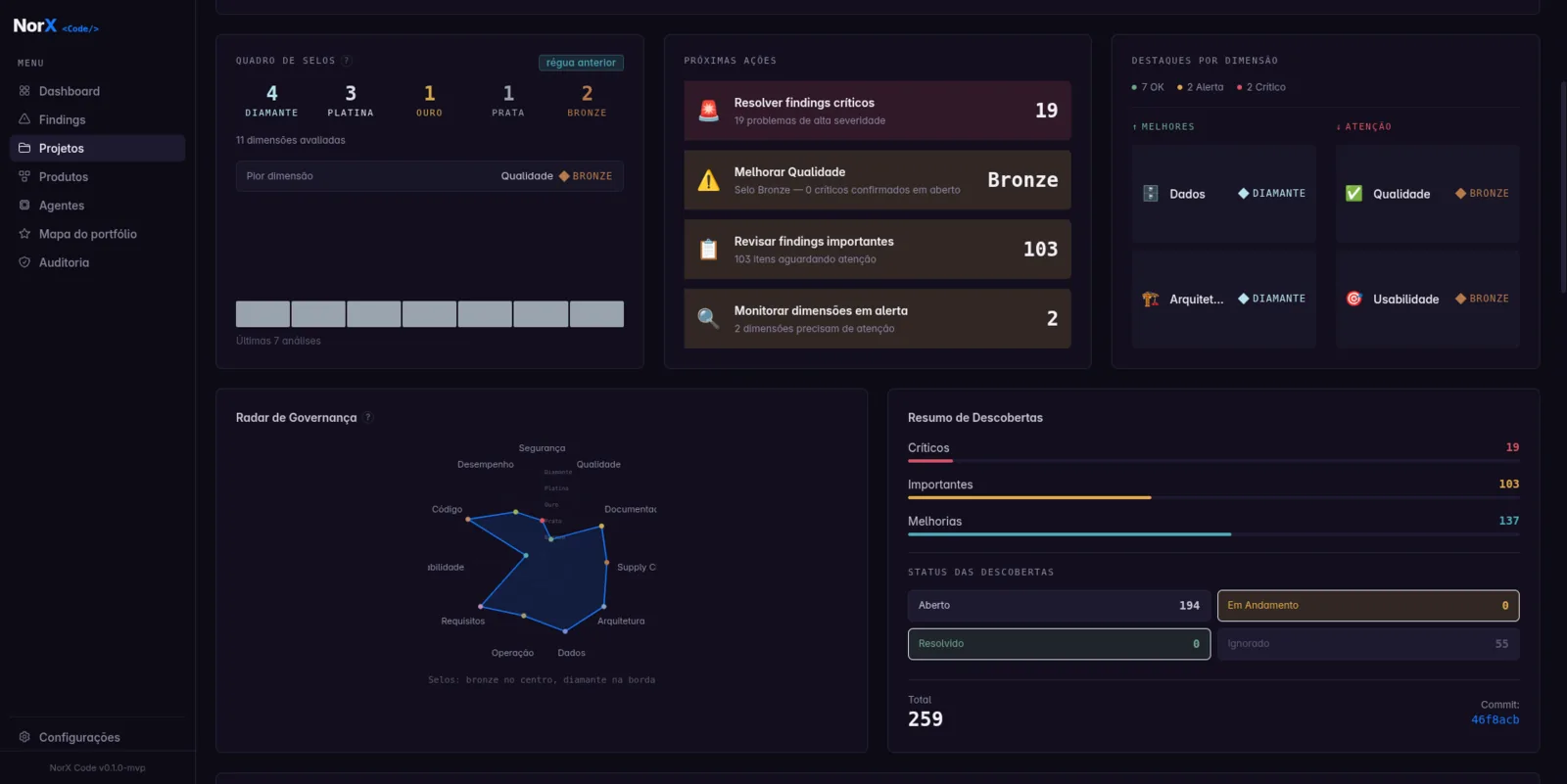
Task: Click the Configurações gear icon
Action: click(24, 737)
